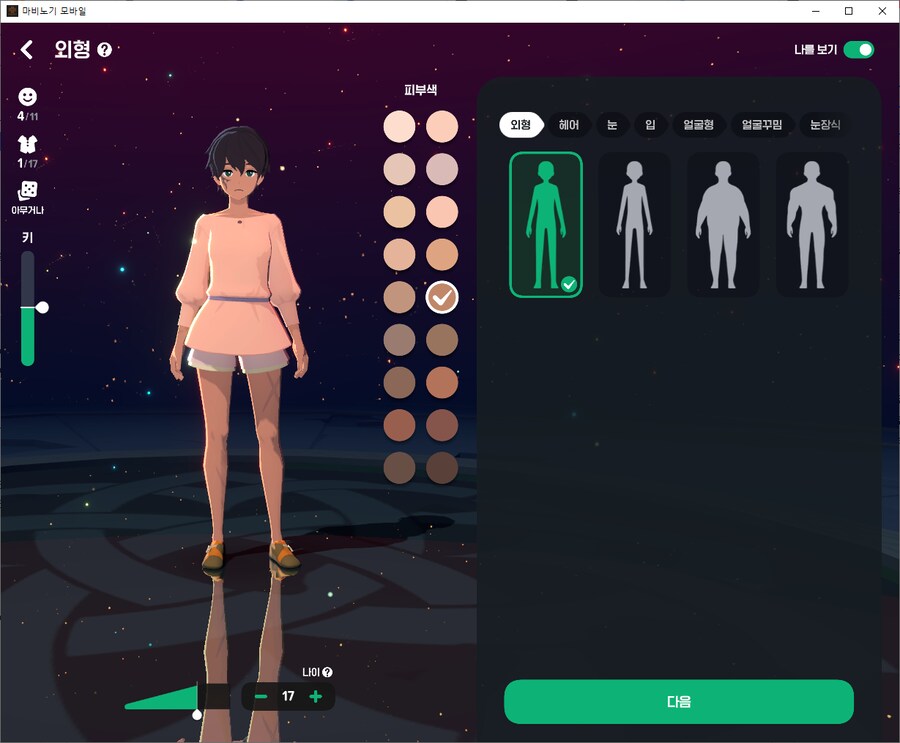Click the age value 17 field
Image resolution: width=900 pixels, height=743 pixels.
pos(288,696)
